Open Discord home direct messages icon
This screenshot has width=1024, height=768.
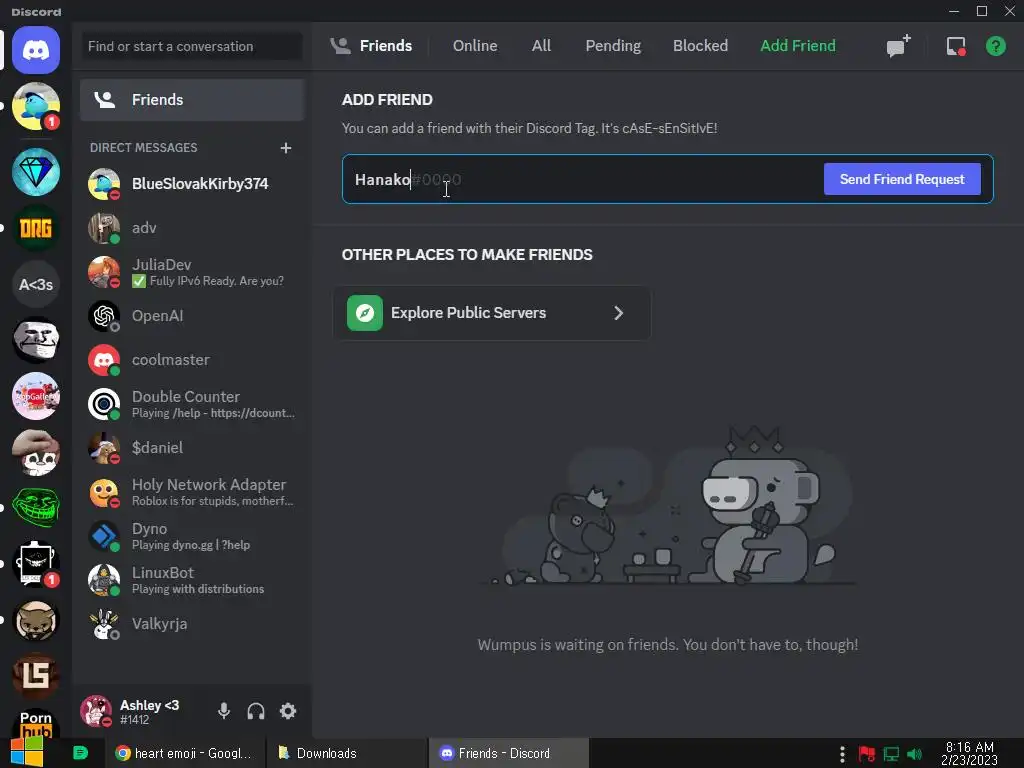[36, 50]
